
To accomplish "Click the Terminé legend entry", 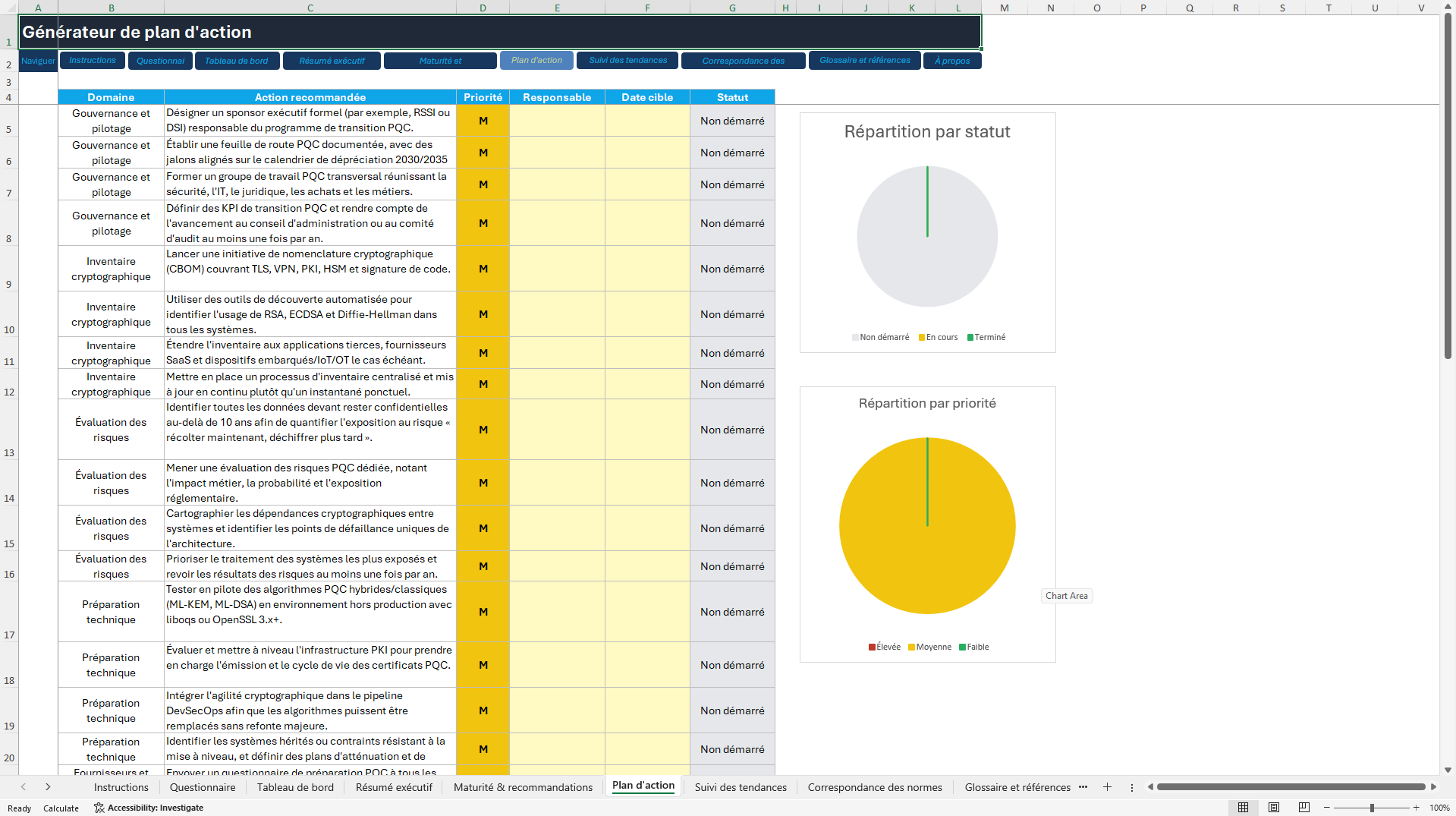I will click(x=986, y=338).
